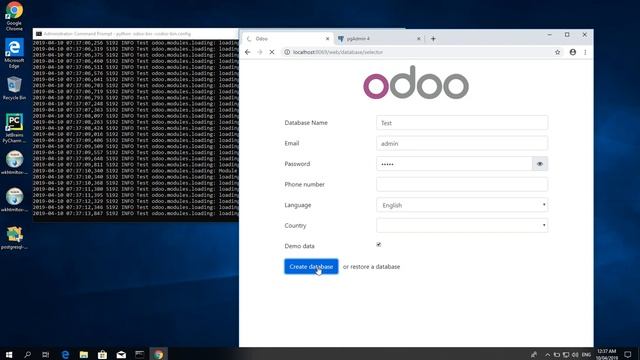
Task: Click Chrome forward arrow
Action: (260, 52)
